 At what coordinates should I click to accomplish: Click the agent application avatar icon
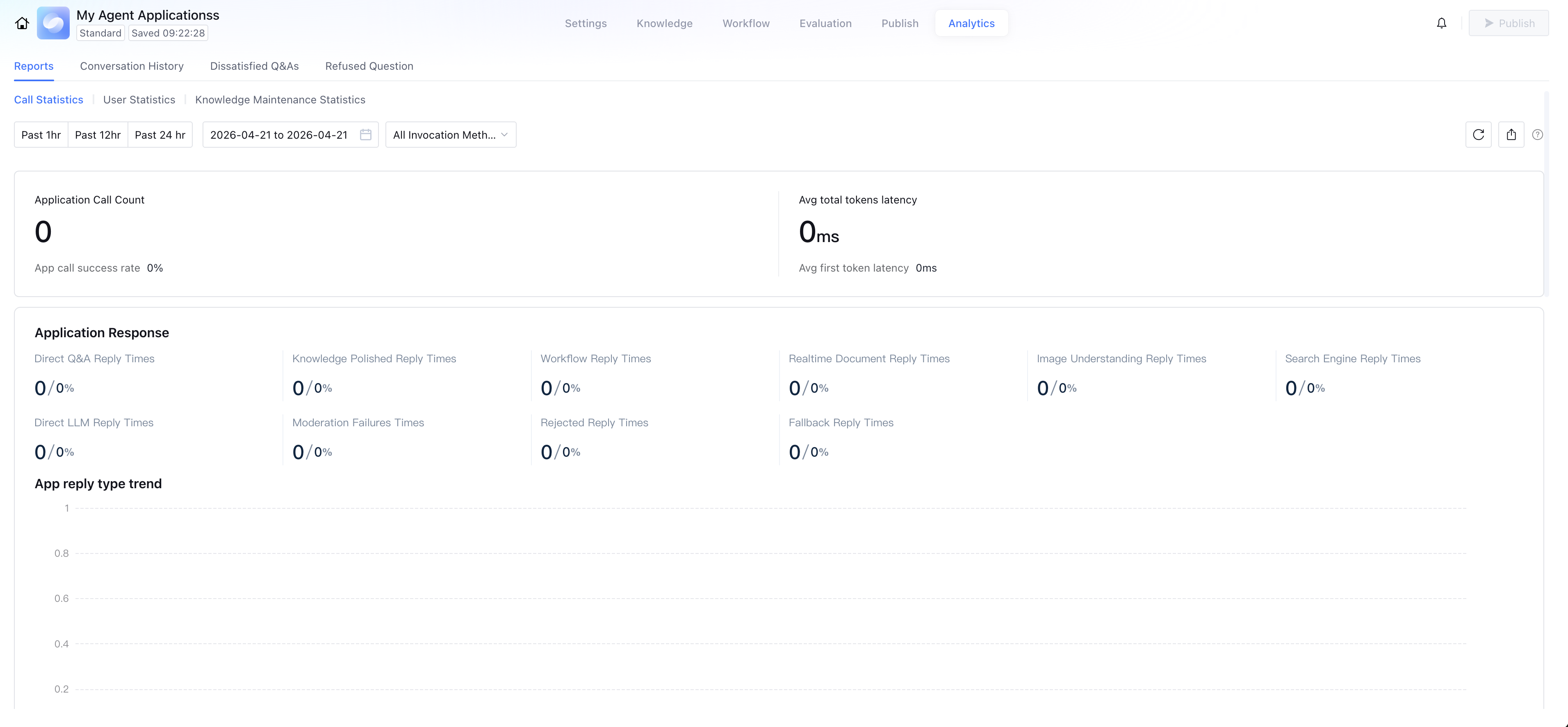53,23
